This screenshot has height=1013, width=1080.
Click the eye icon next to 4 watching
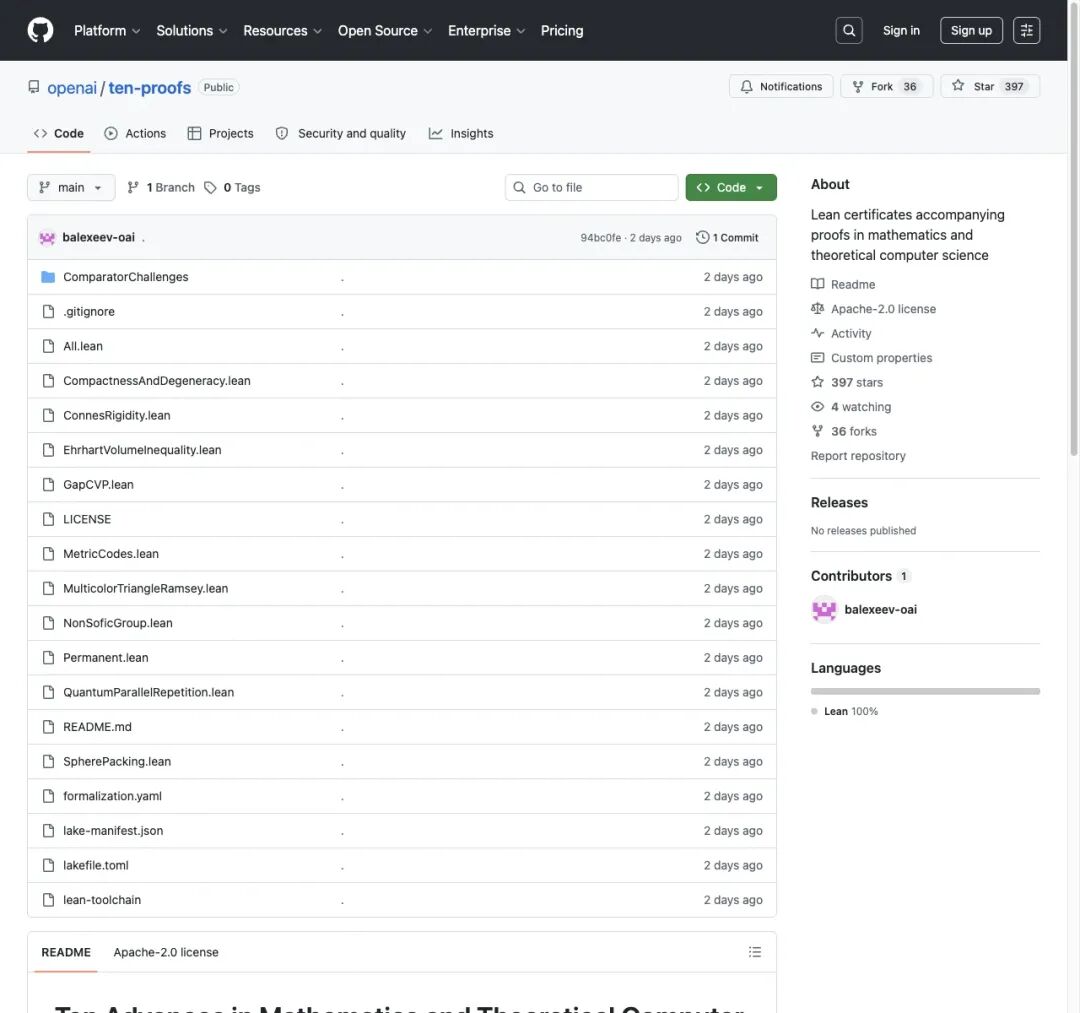[818, 407]
